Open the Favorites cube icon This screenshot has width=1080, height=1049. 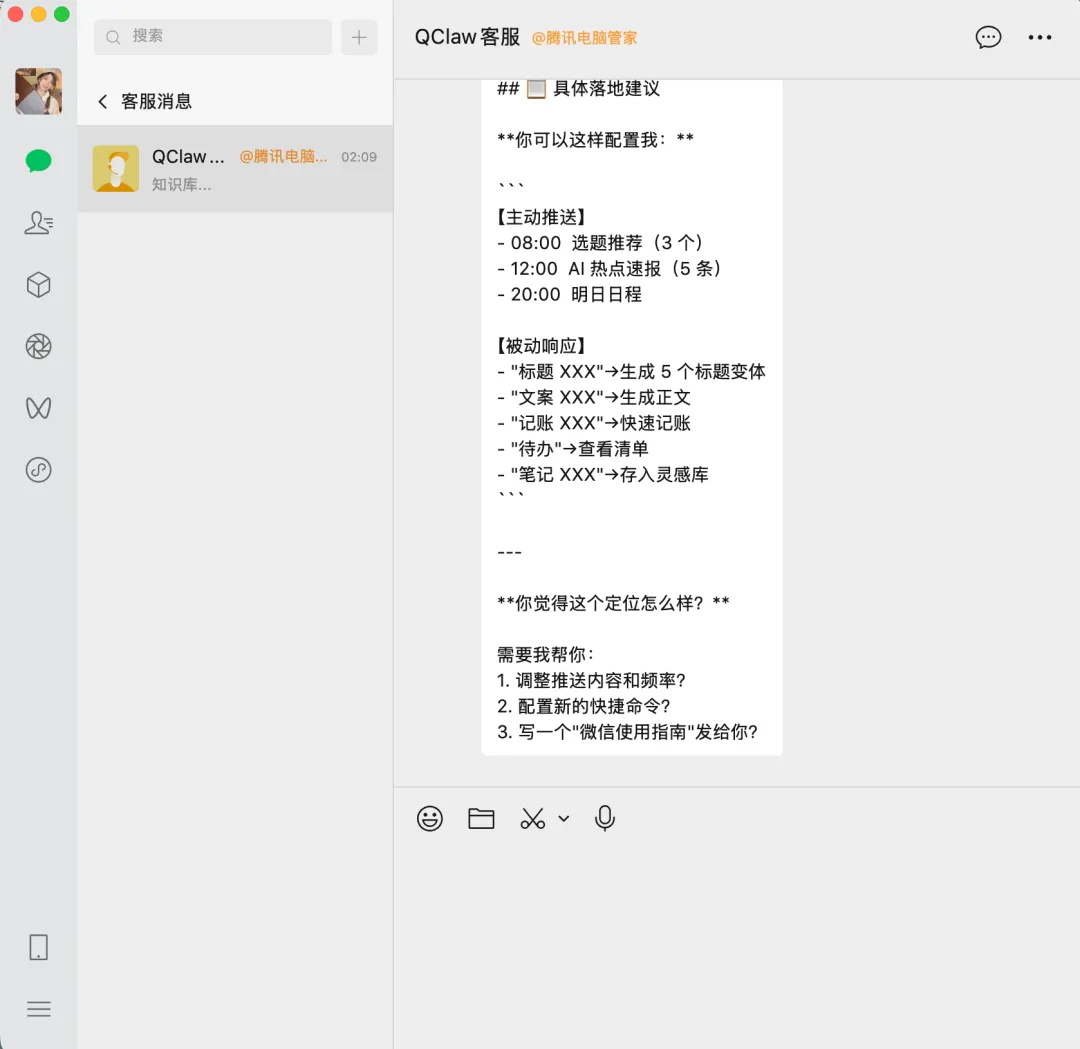pyautogui.click(x=39, y=284)
